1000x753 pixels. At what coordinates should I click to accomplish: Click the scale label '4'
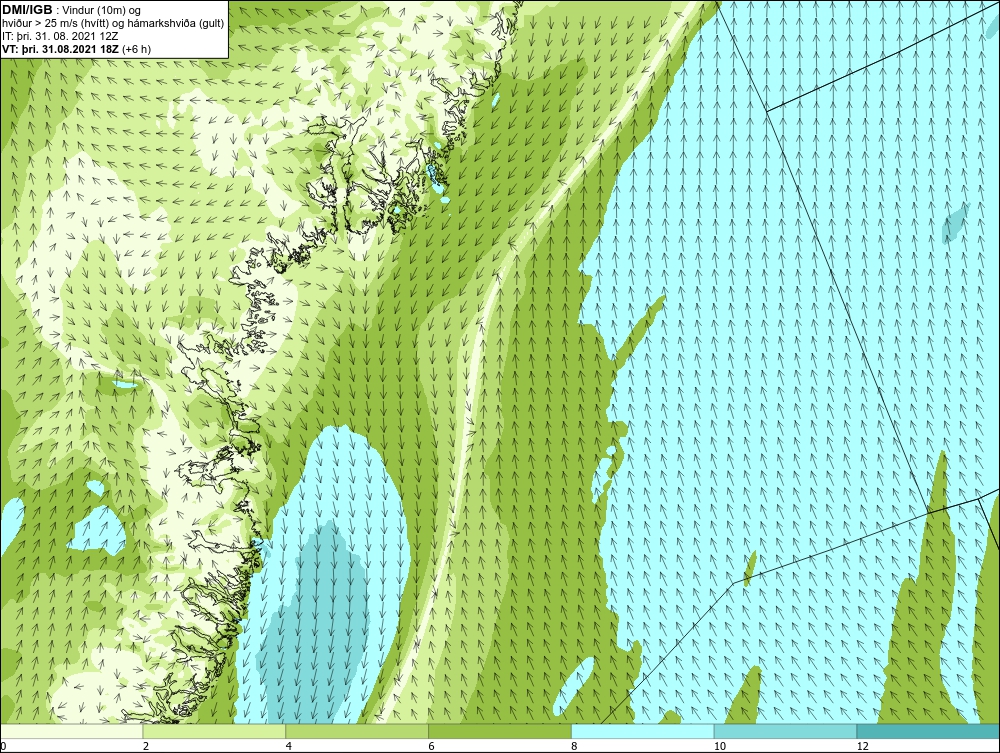tap(289, 746)
